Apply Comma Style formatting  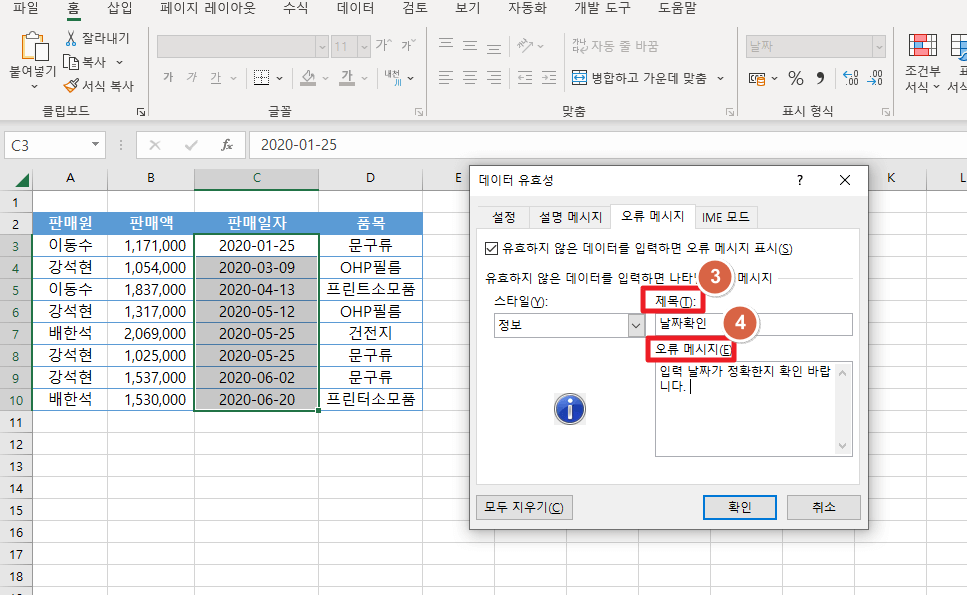(820, 76)
